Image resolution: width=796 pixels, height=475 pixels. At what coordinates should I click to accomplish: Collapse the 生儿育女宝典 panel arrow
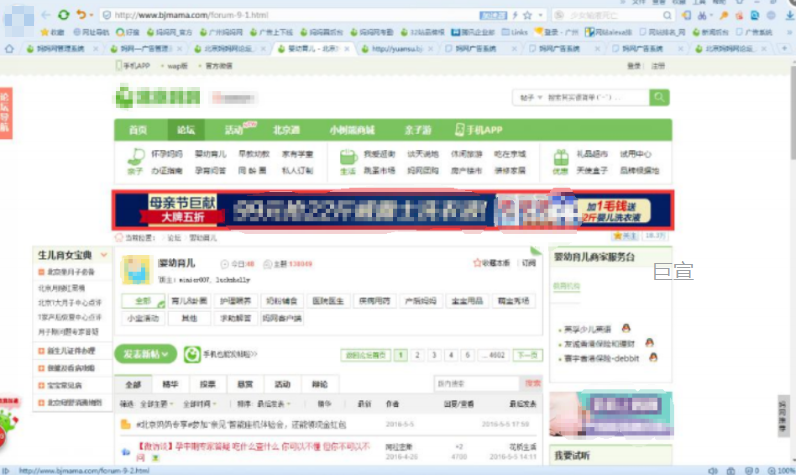pos(104,255)
